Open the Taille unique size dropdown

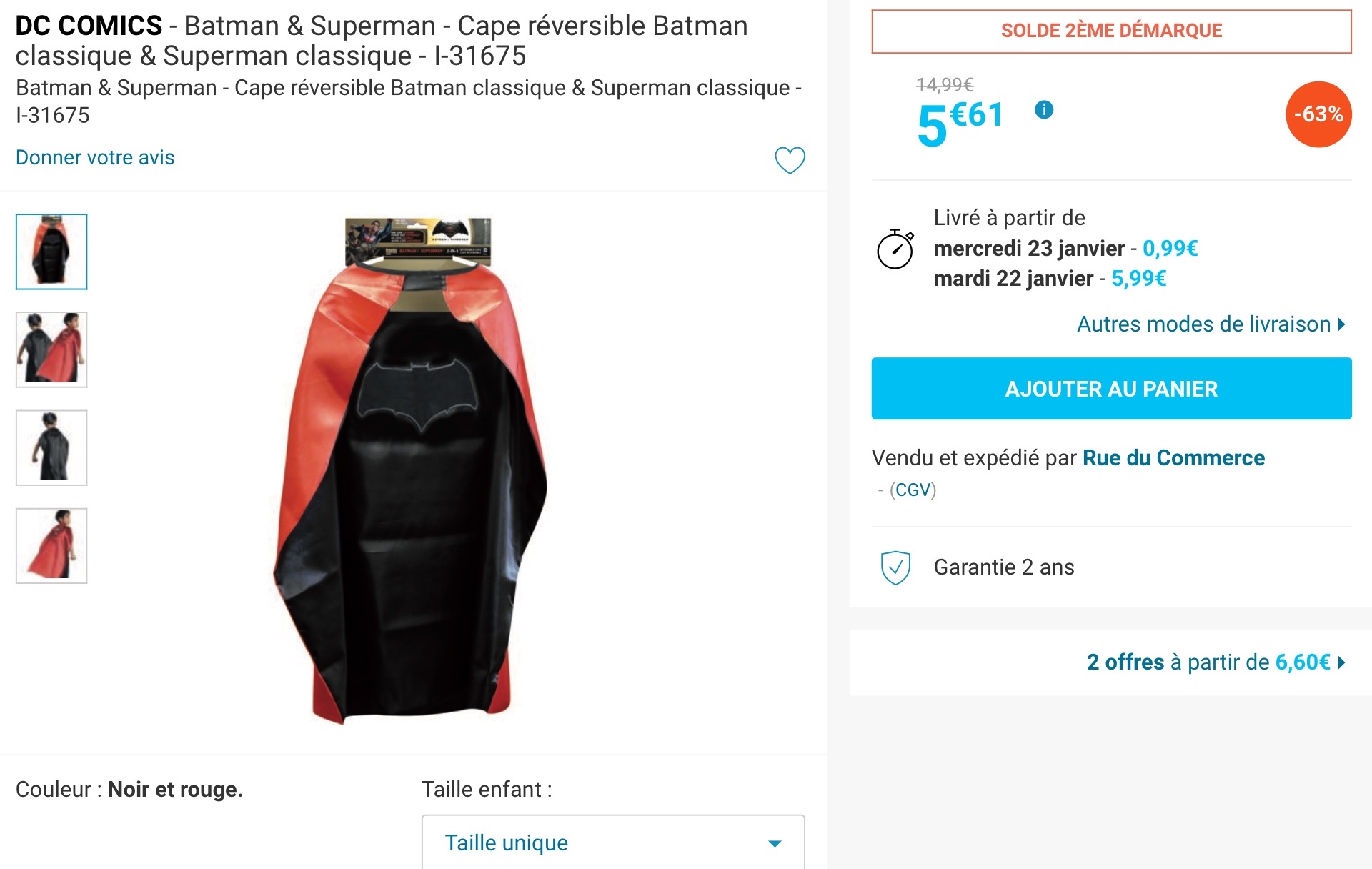pyautogui.click(x=612, y=843)
